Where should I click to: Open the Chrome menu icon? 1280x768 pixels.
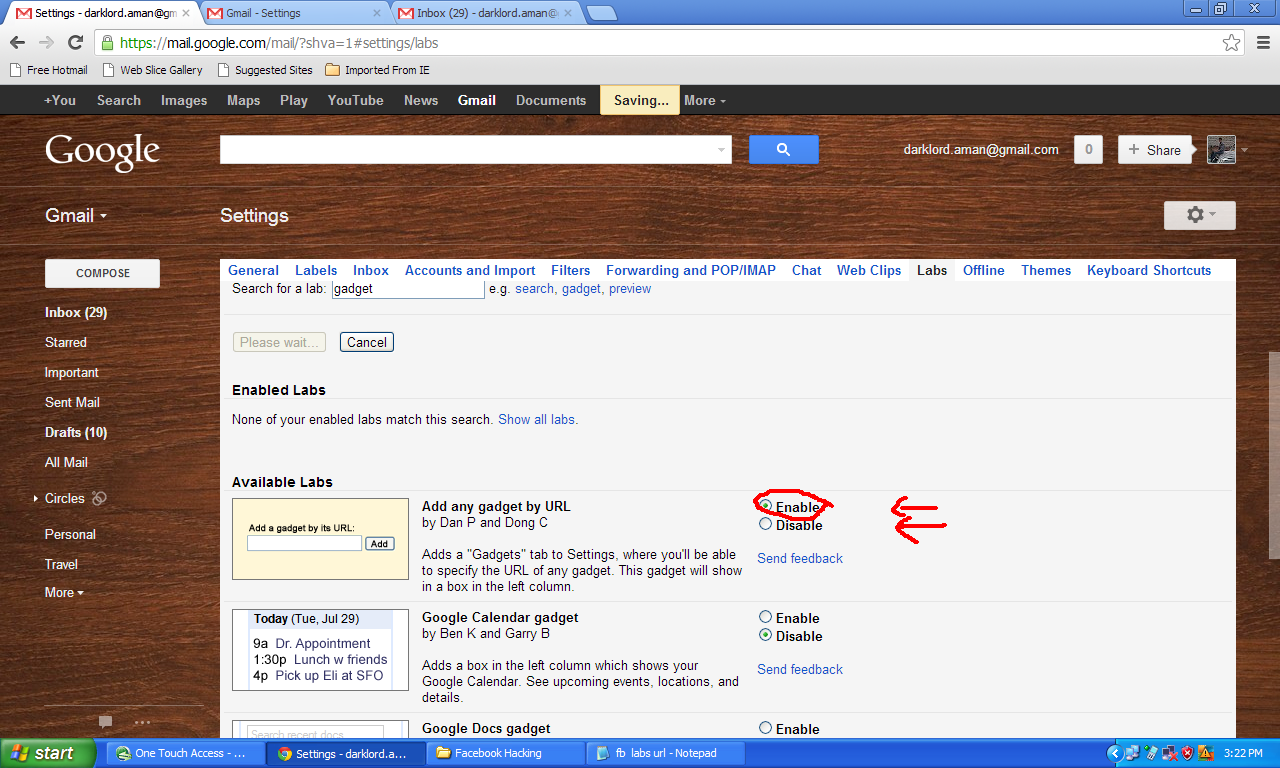[1263, 43]
